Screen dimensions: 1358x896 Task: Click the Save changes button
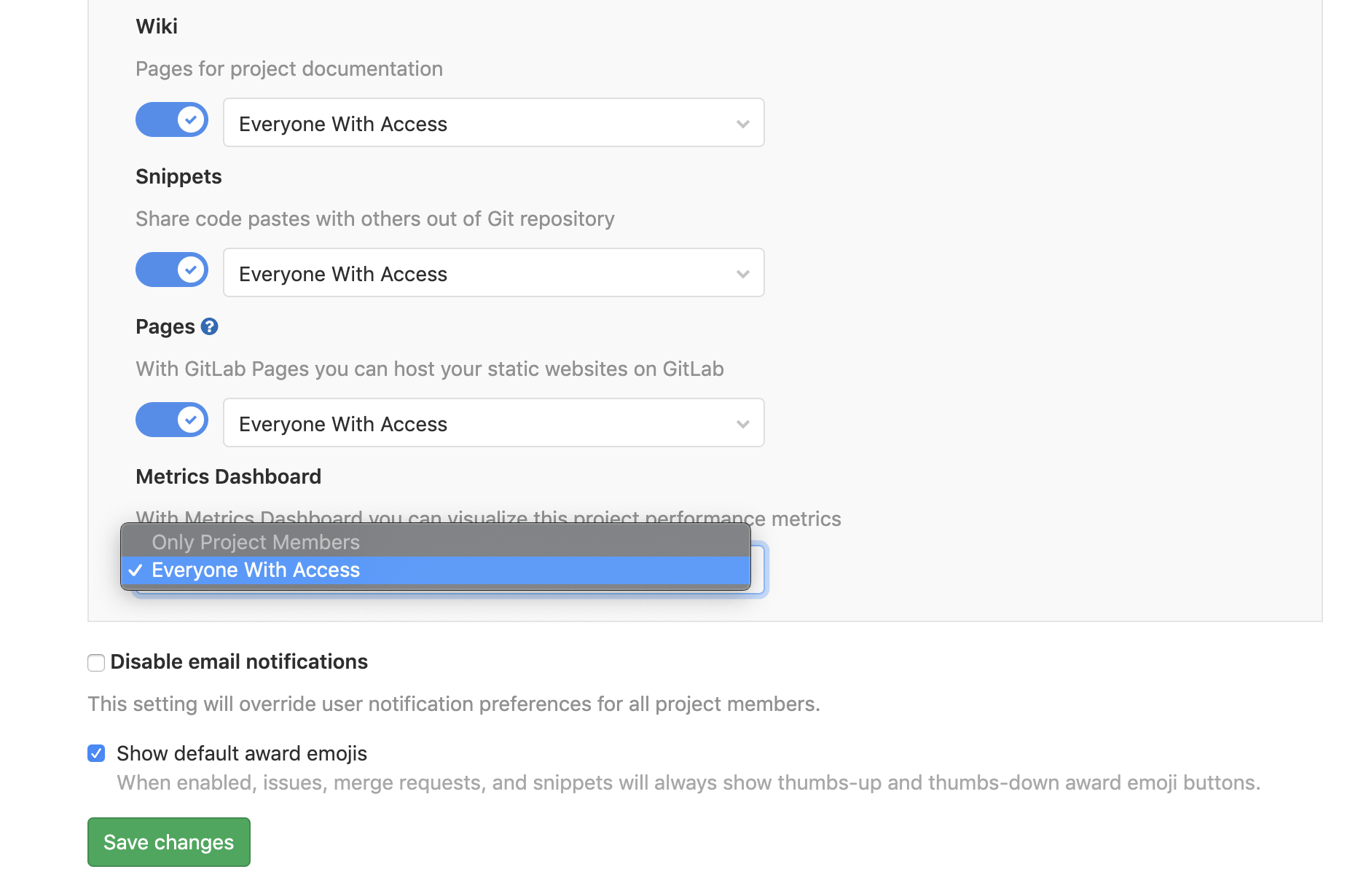[168, 841]
